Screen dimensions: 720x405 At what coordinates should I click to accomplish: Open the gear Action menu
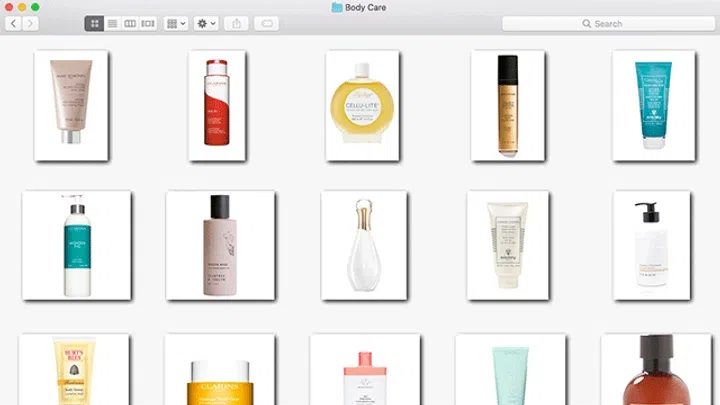click(207, 23)
